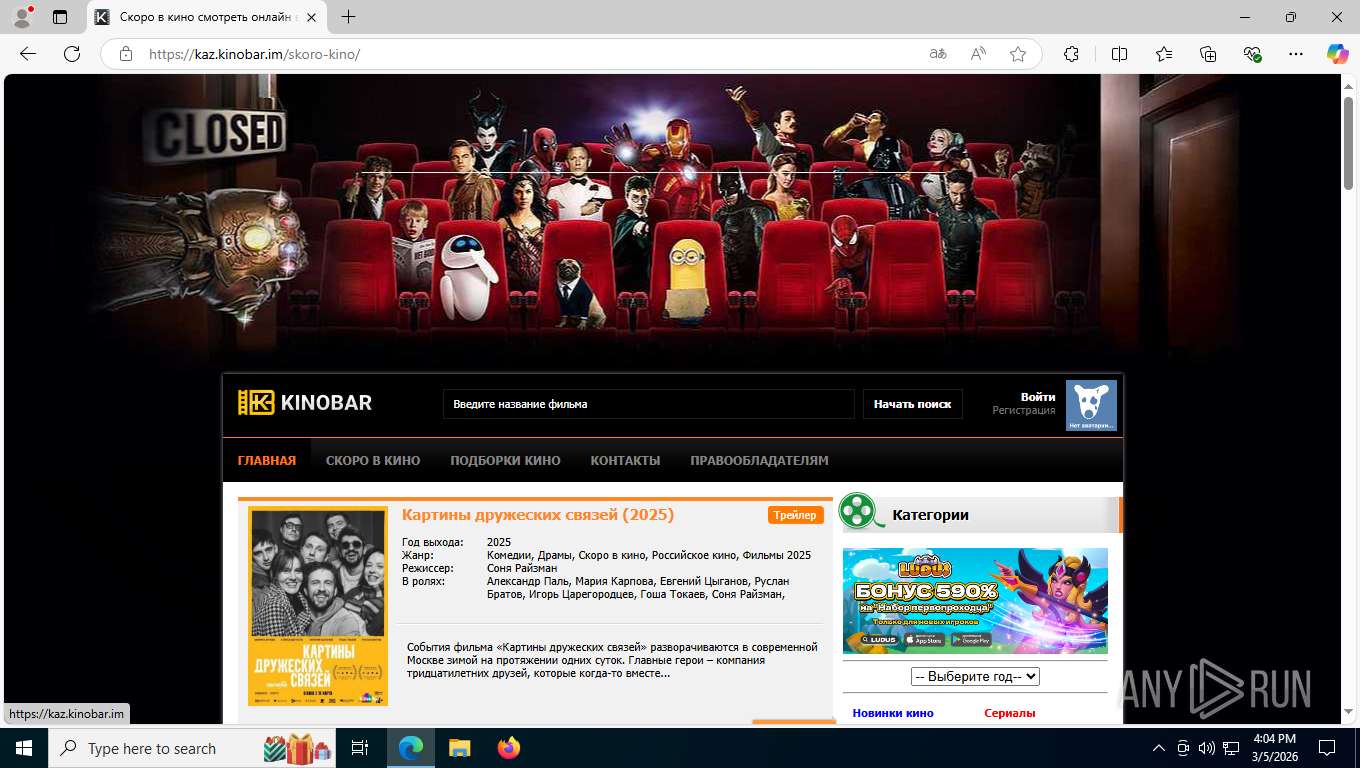
Task: View site information lock icon
Action: tap(126, 54)
